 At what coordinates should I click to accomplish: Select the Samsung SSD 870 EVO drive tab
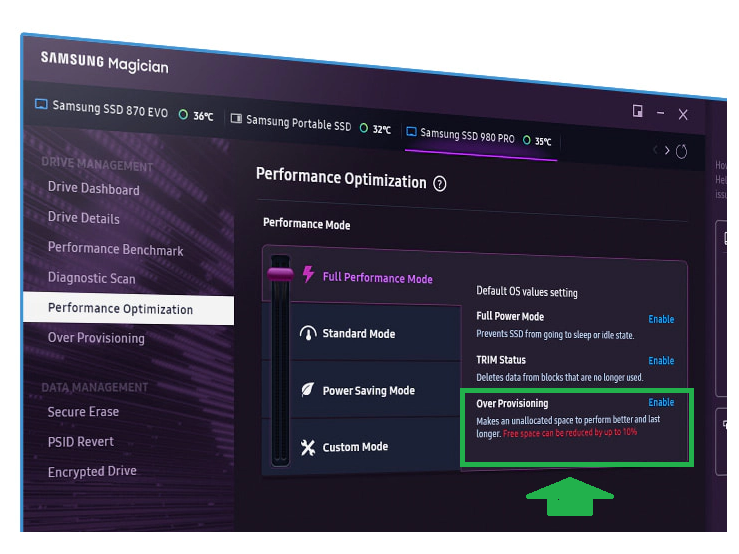coord(124,109)
